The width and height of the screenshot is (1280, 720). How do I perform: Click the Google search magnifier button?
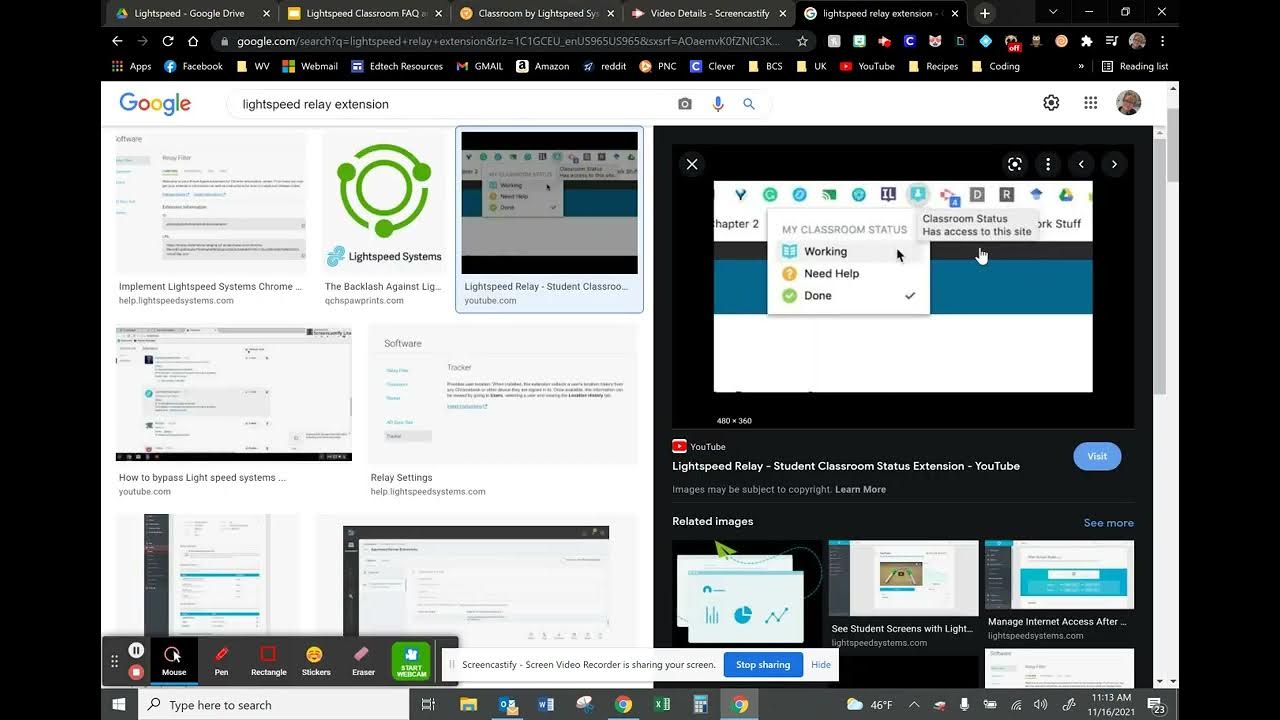click(749, 104)
